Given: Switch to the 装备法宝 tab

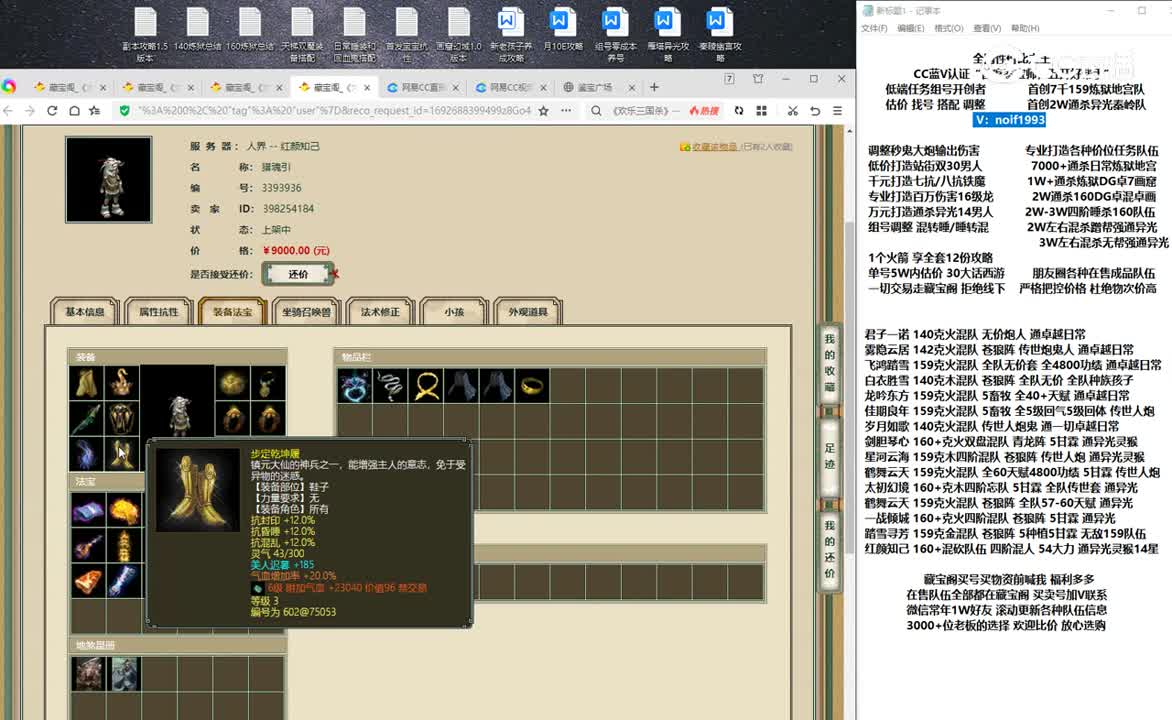Looking at the screenshot, I should click(232, 312).
